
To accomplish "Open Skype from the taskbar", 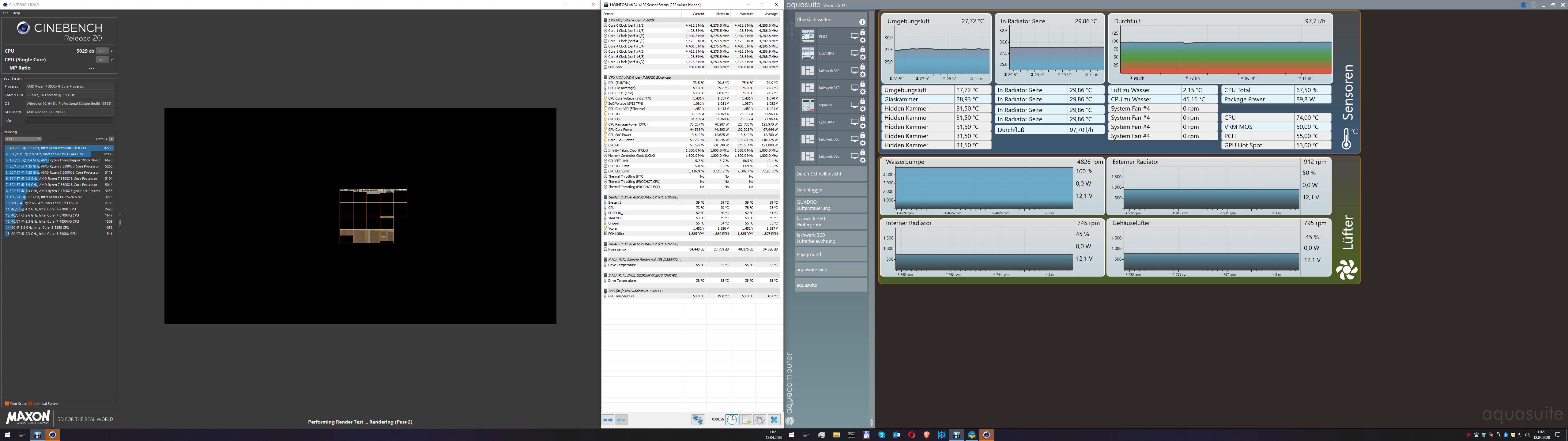I will [882, 435].
